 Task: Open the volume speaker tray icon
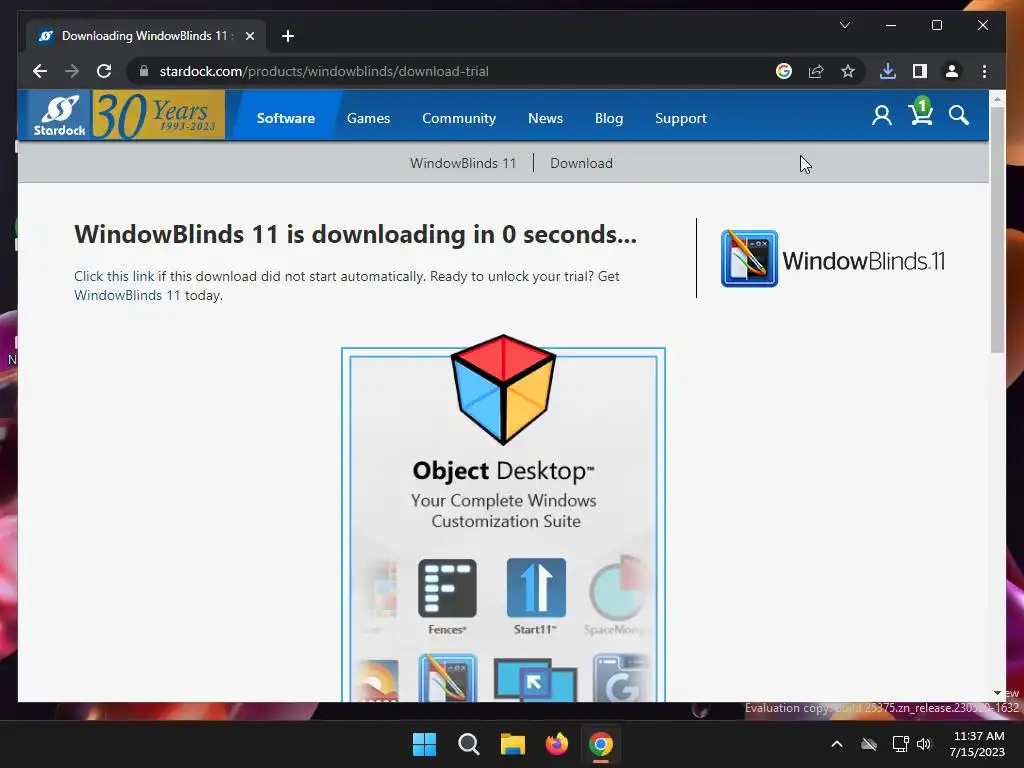click(924, 744)
